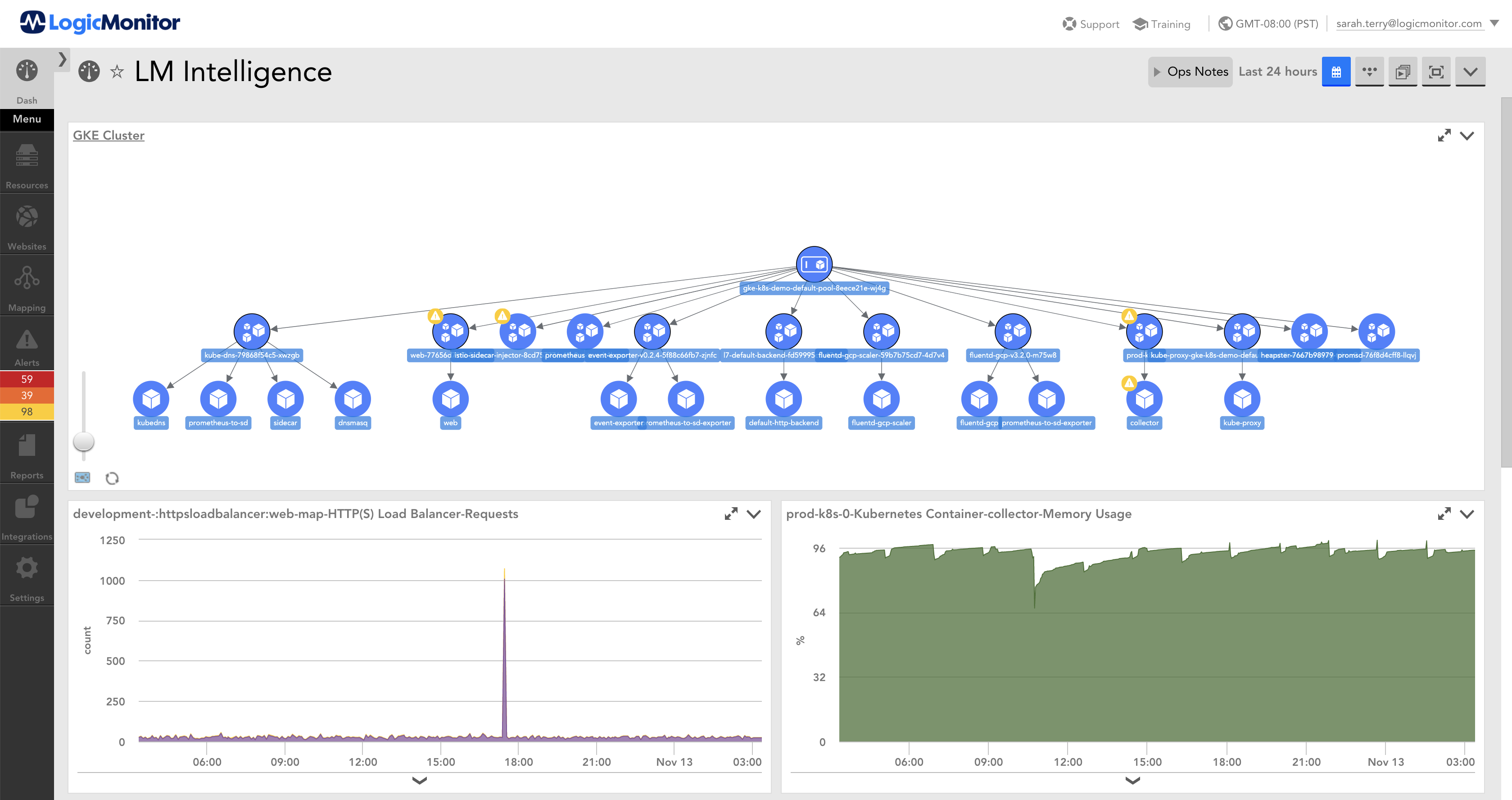The image size is (1512, 800).
Task: Expand the GKE Cluster widget to full size
Action: coord(1444,136)
